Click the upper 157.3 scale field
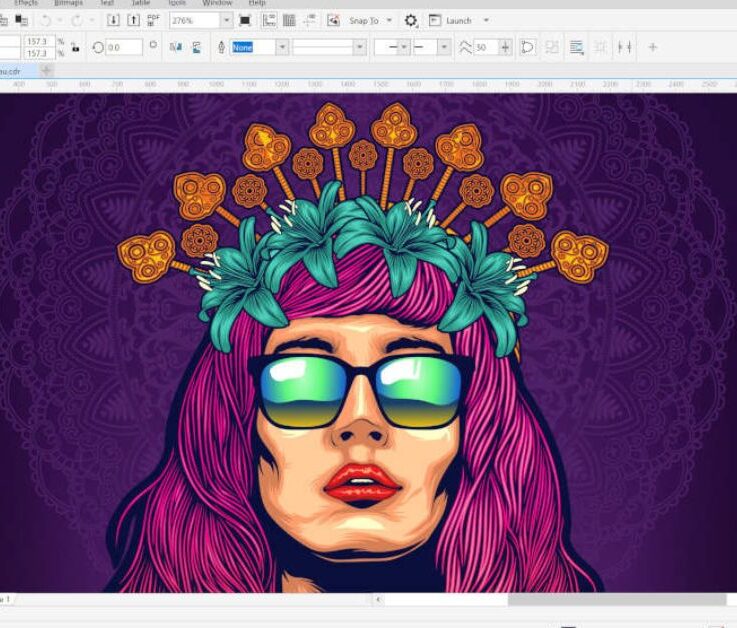737x628 pixels. [x=39, y=41]
